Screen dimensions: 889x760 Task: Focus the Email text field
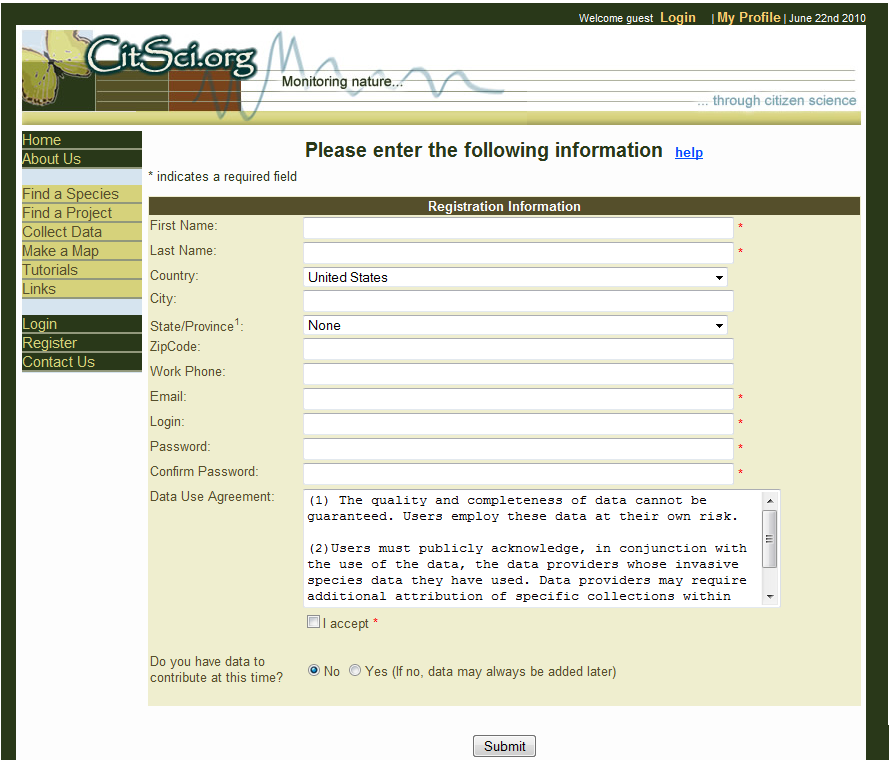coord(518,398)
